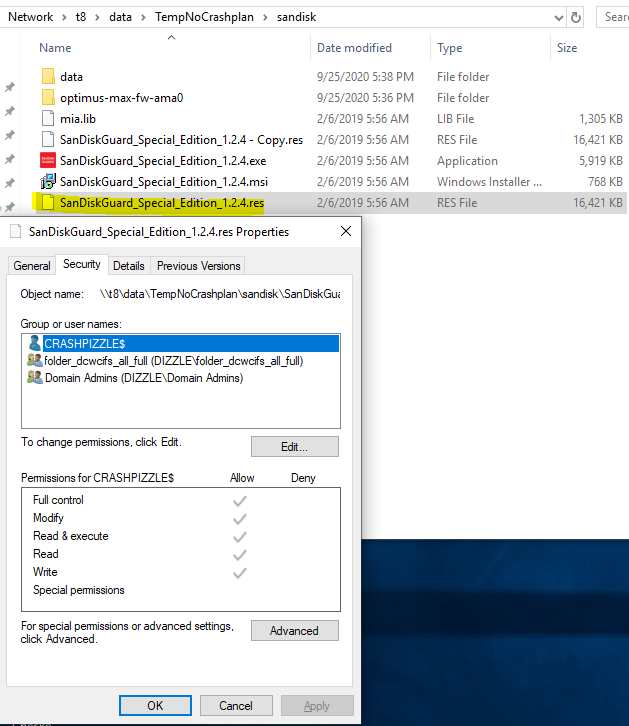Click Allow checkmark for Read & execute
Image resolution: width=629 pixels, height=726 pixels.
coord(240,537)
